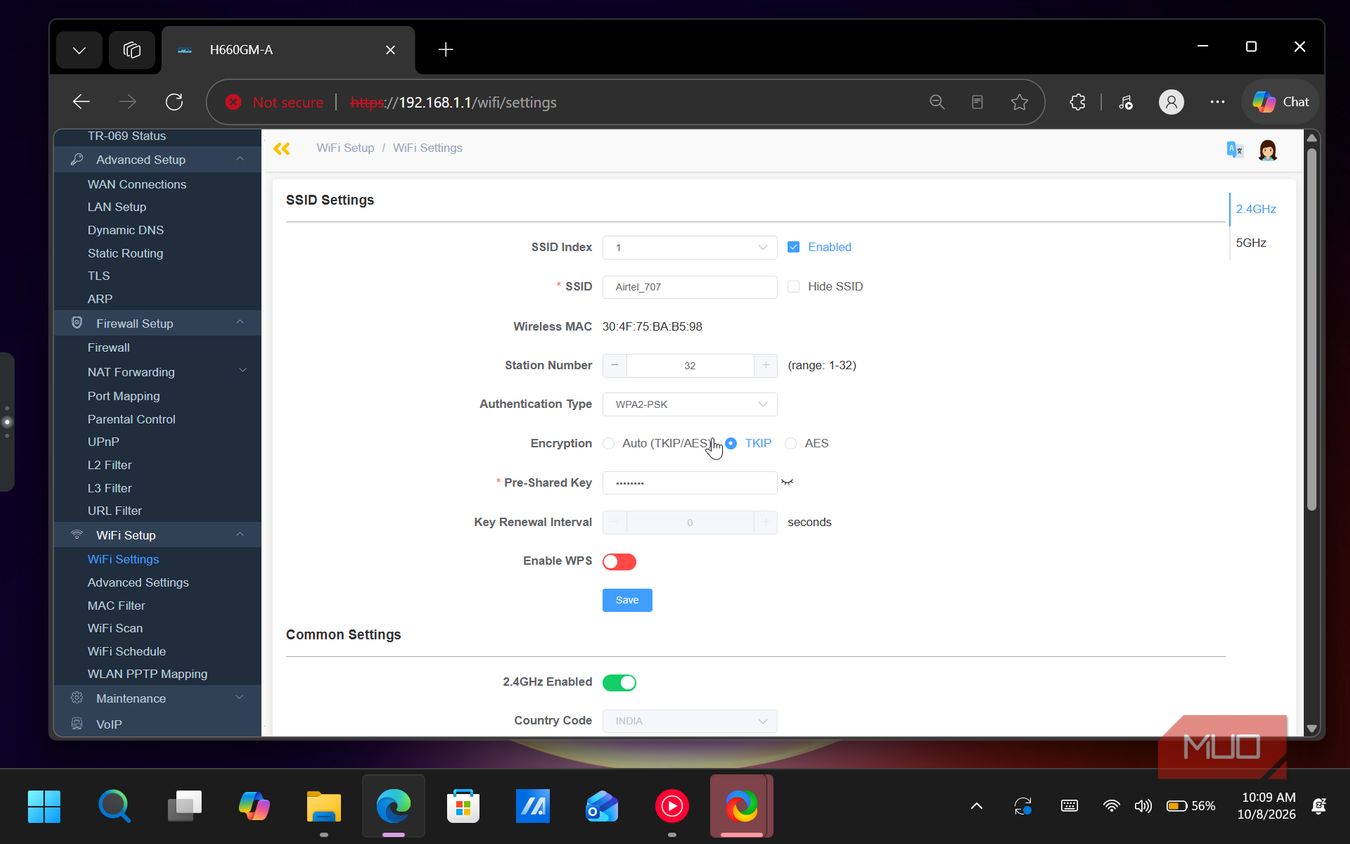The height and width of the screenshot is (844, 1350).
Task: Add this page to favorites
Action: point(1019,102)
